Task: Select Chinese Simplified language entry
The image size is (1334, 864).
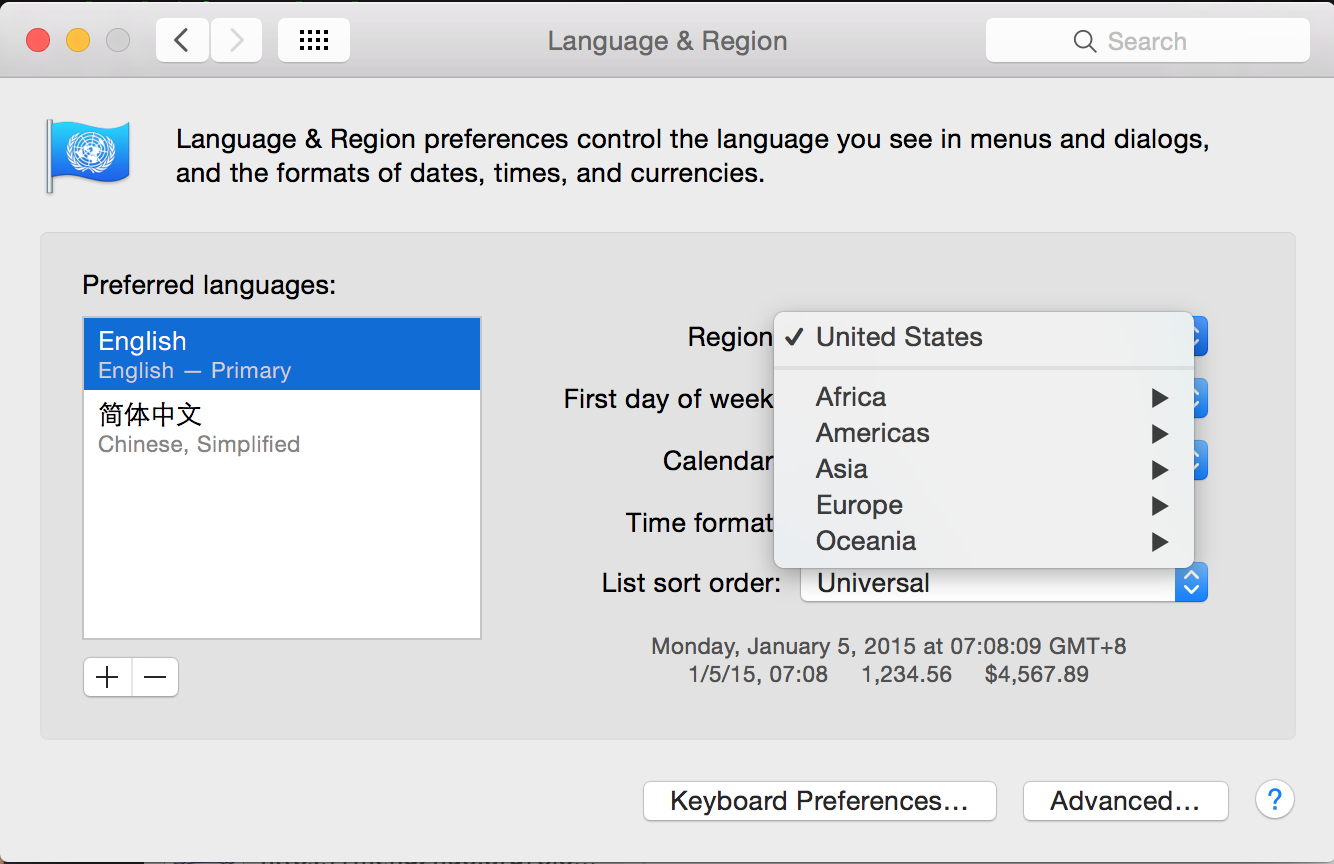Action: pyautogui.click(x=282, y=427)
